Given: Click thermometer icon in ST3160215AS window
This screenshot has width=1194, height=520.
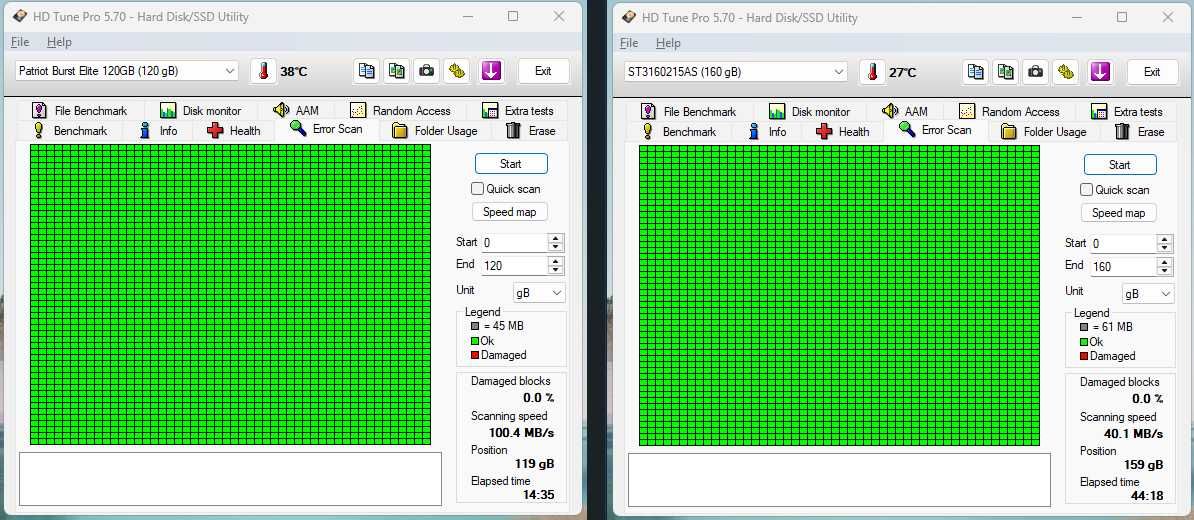Looking at the screenshot, I should 873,72.
